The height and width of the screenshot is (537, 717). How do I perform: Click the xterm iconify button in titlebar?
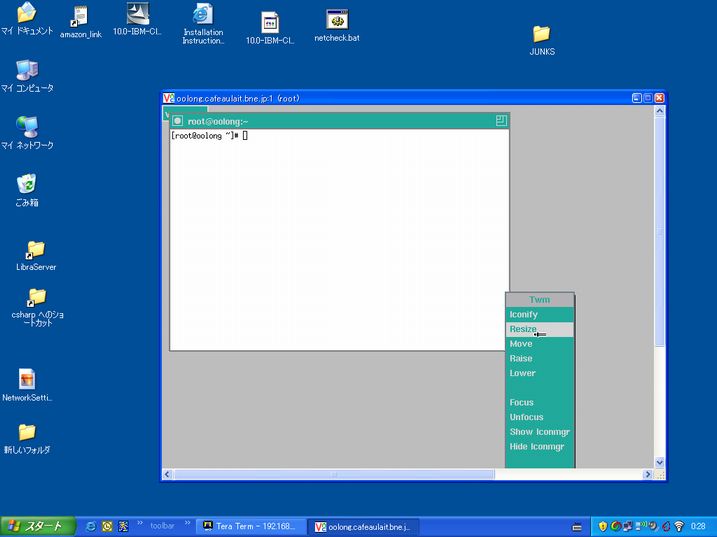coord(178,121)
